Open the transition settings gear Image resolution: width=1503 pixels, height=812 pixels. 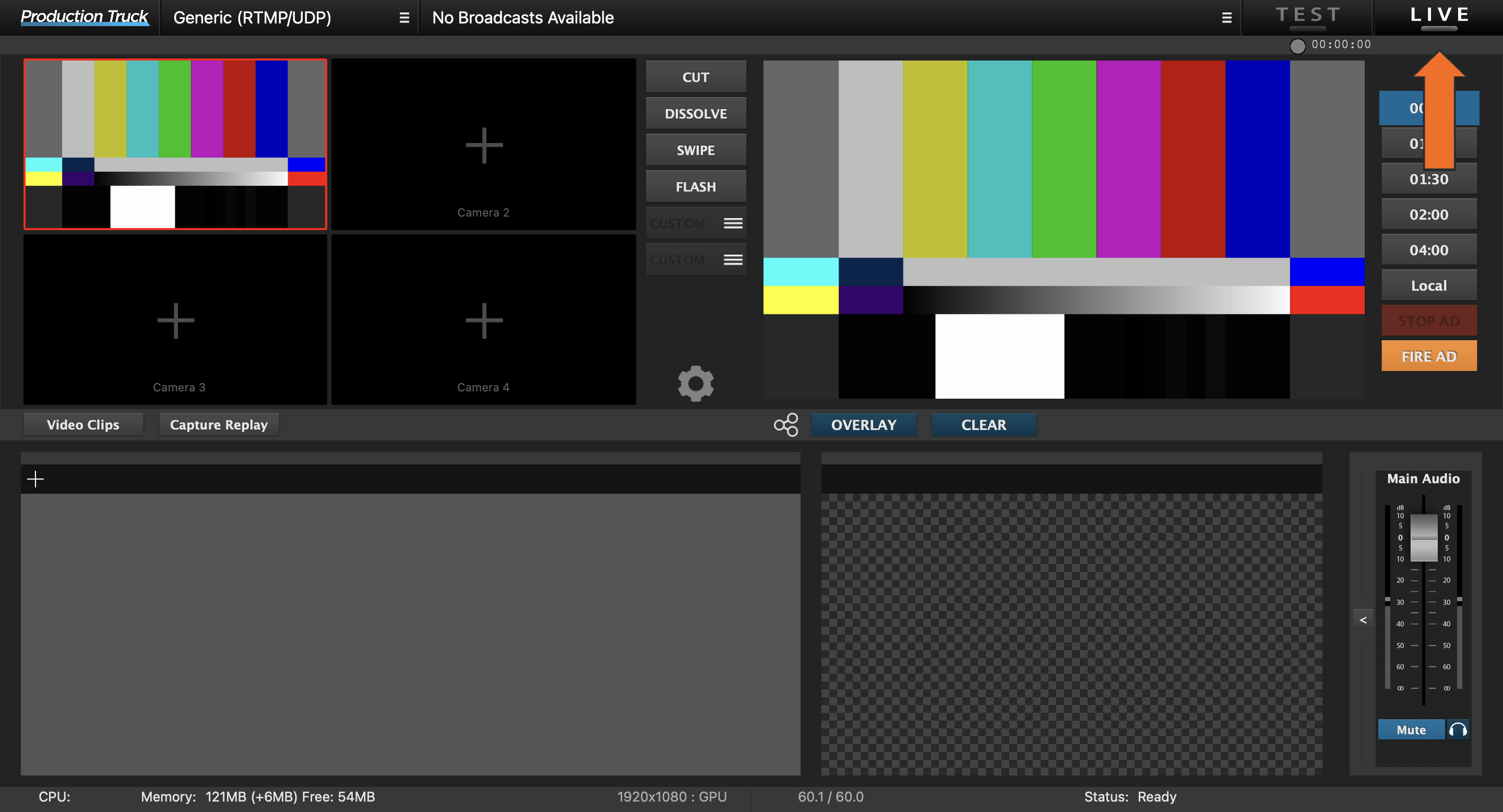[696, 383]
